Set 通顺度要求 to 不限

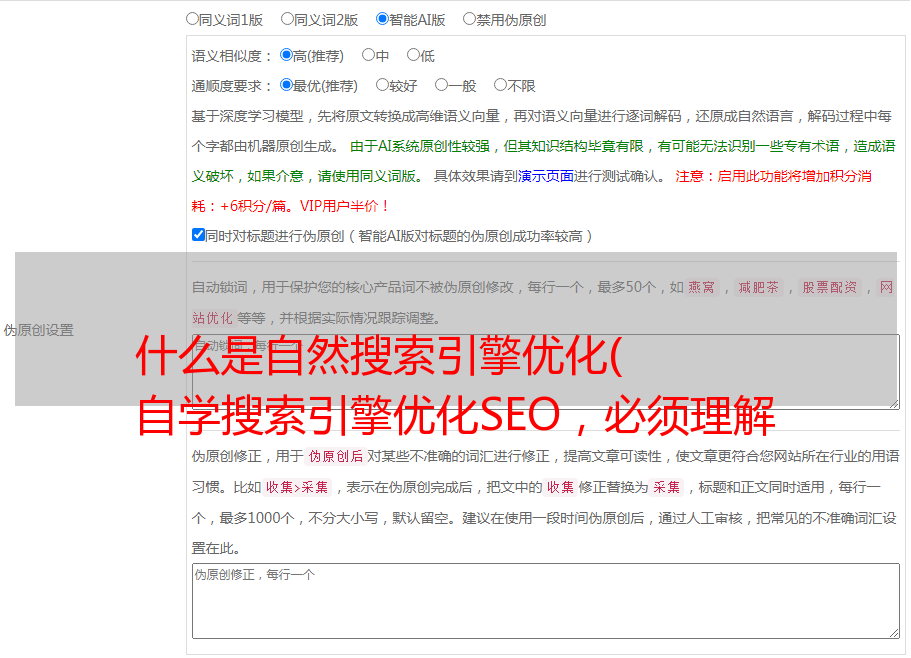(500, 85)
